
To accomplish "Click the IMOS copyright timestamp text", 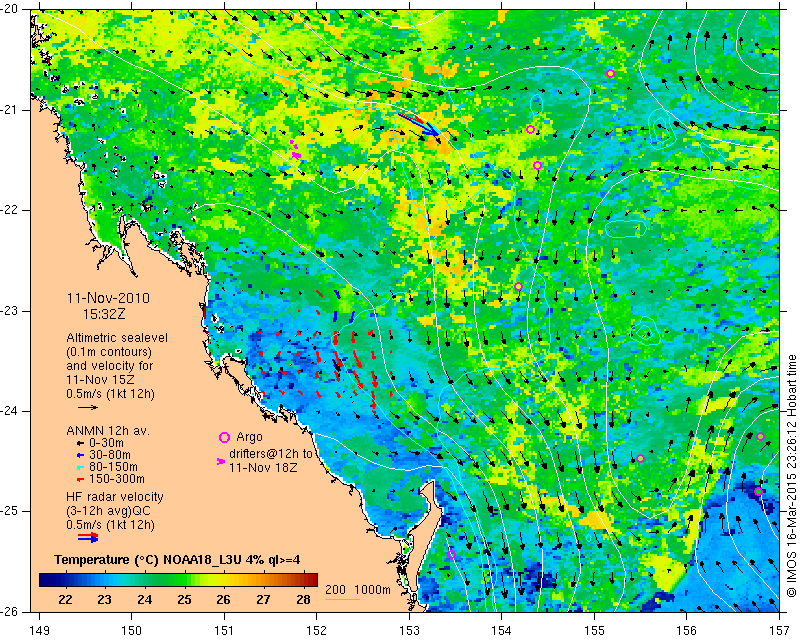I will coord(791,475).
